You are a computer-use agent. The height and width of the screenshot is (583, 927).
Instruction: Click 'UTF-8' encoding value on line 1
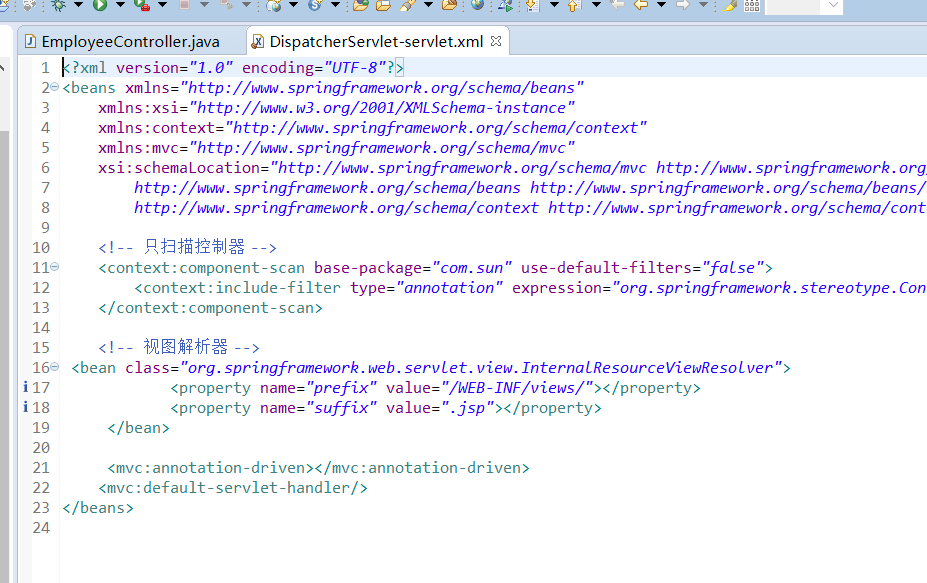click(x=355, y=68)
